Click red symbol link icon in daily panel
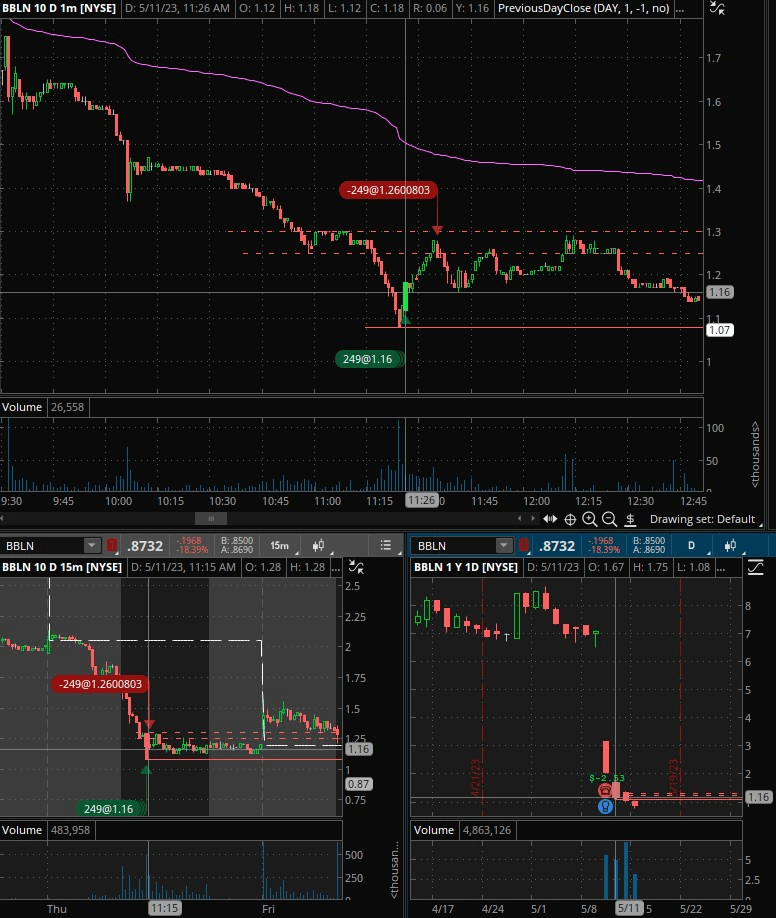This screenshot has height=918, width=776. click(524, 546)
